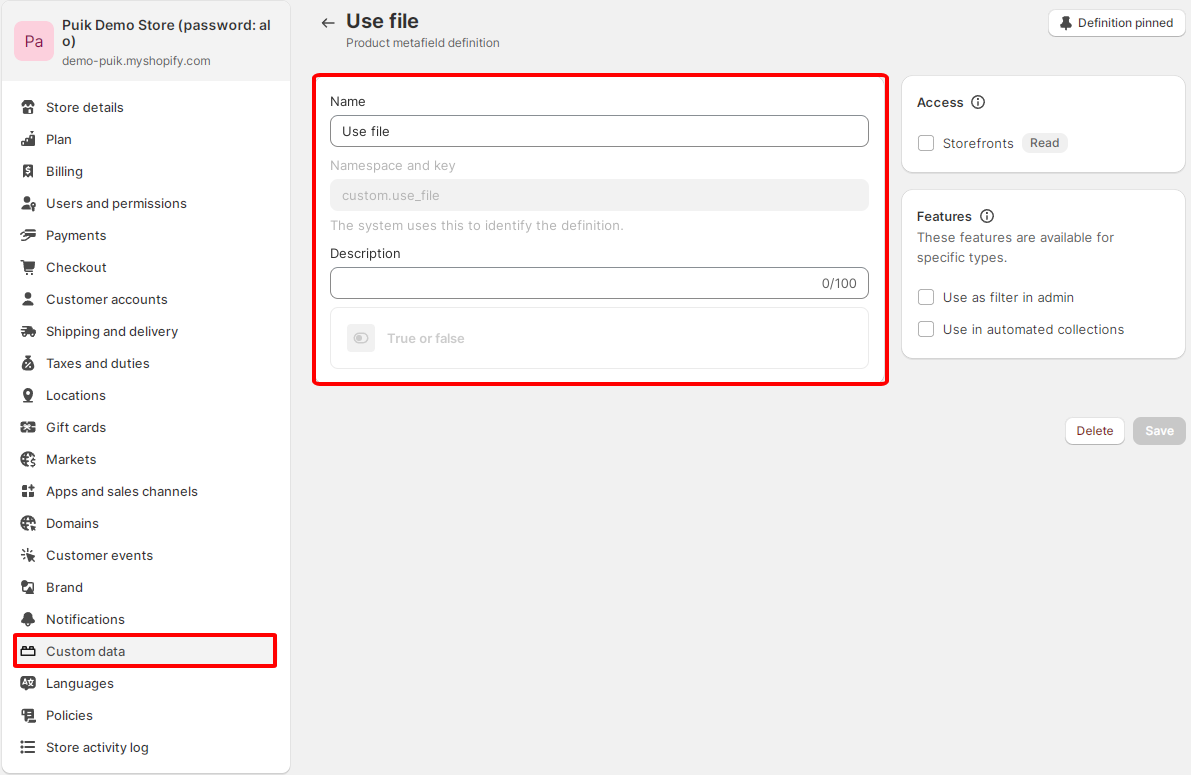Go to Taxes and duties
The image size is (1191, 775).
tap(97, 363)
